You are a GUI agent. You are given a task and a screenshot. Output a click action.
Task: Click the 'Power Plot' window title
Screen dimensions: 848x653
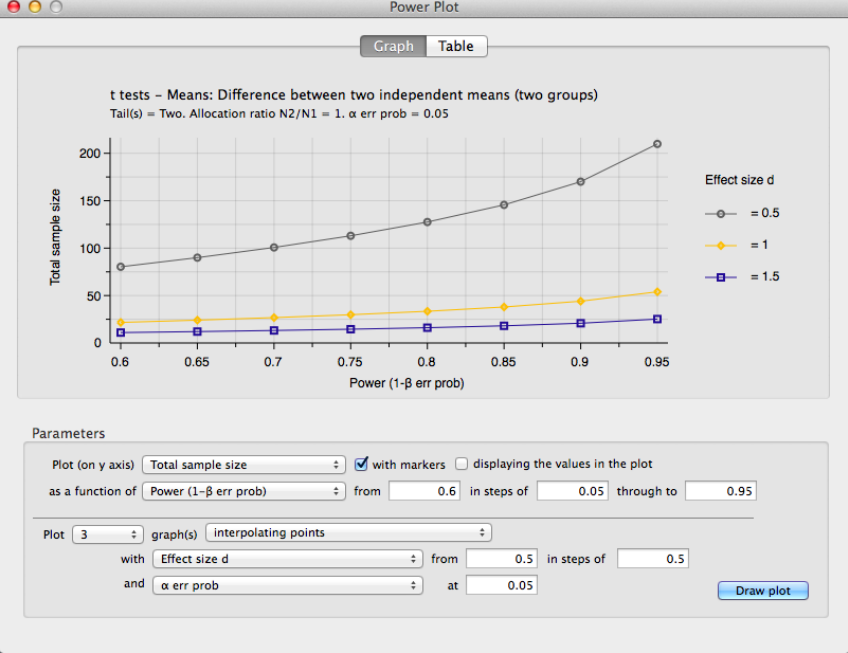(x=424, y=7)
